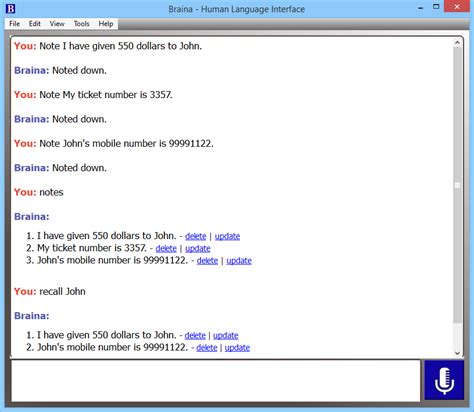The image size is (474, 412).
Task: Click 'Note I have given 550 dollars to John.'
Action: pos(121,46)
